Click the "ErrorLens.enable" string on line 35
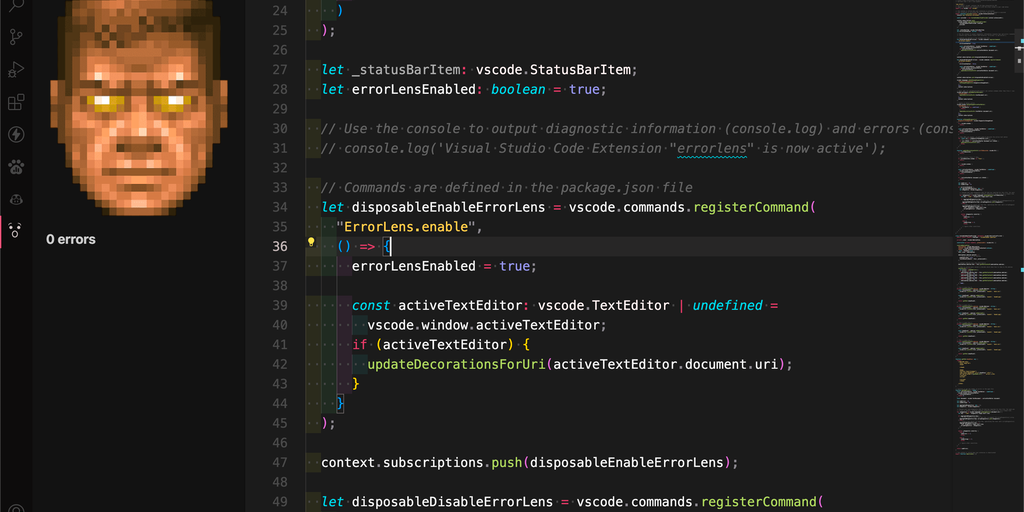This screenshot has height=512, width=1024. [x=409, y=227]
